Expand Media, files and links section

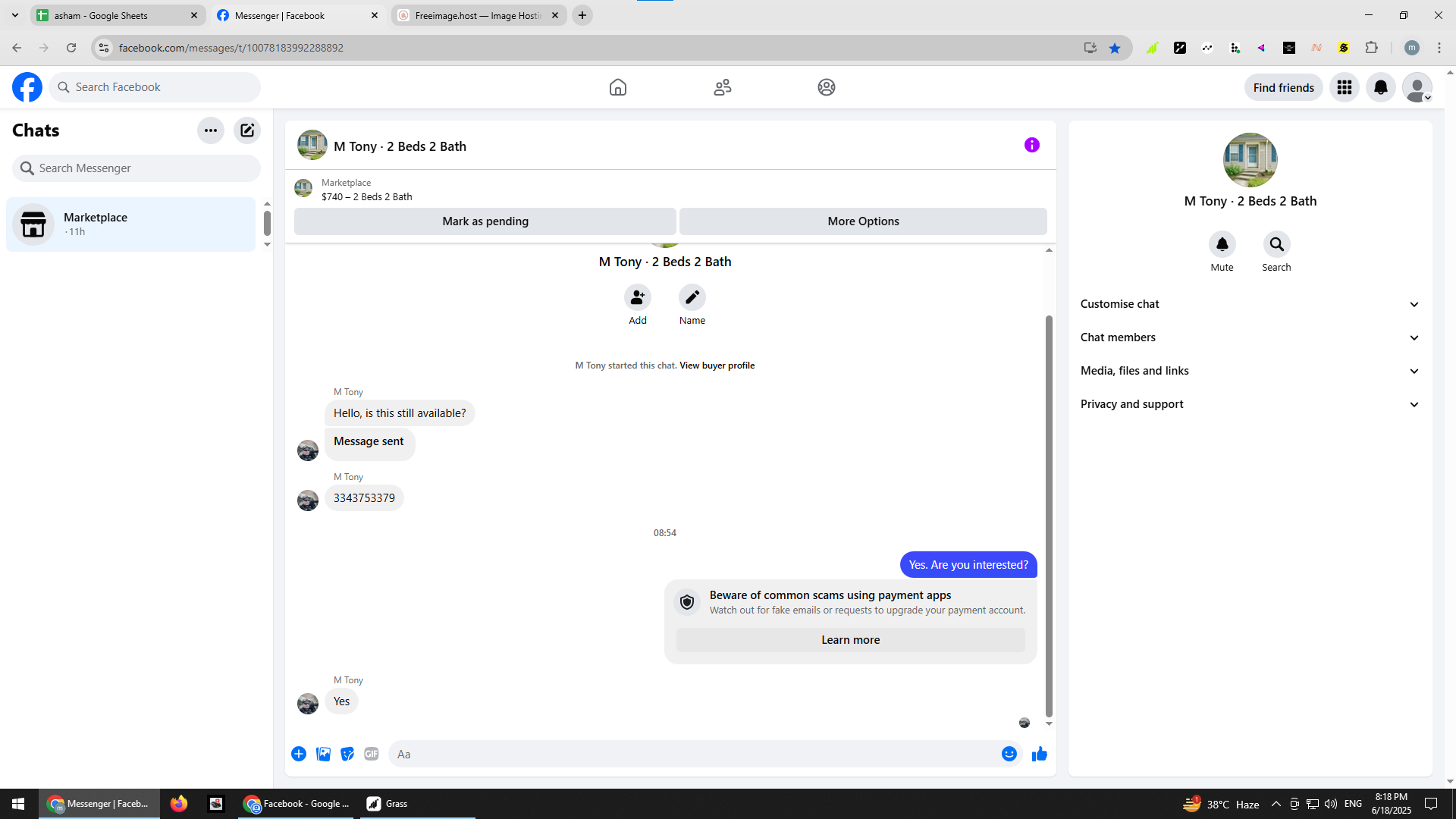point(1250,371)
